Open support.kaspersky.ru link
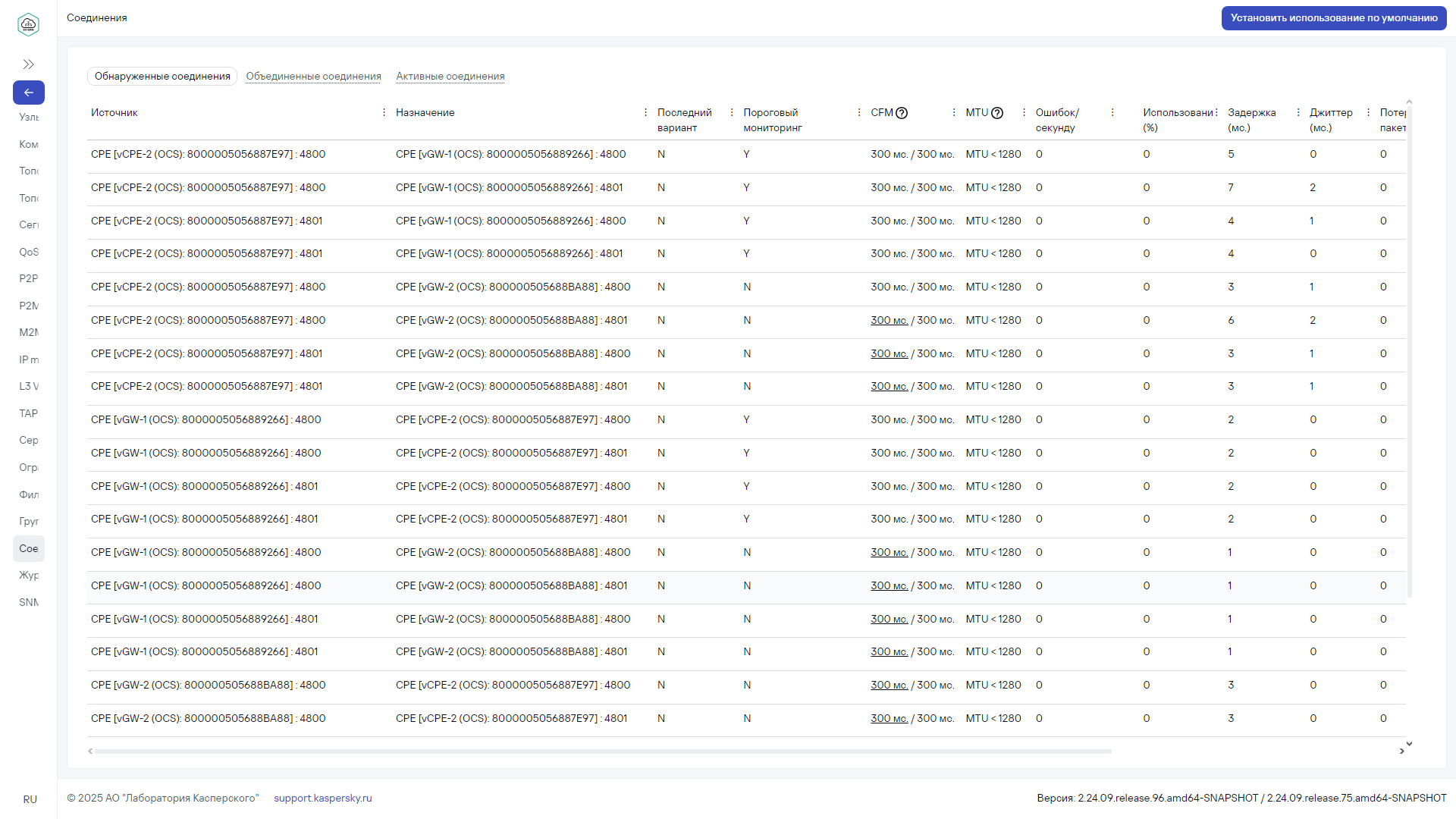 [323, 798]
